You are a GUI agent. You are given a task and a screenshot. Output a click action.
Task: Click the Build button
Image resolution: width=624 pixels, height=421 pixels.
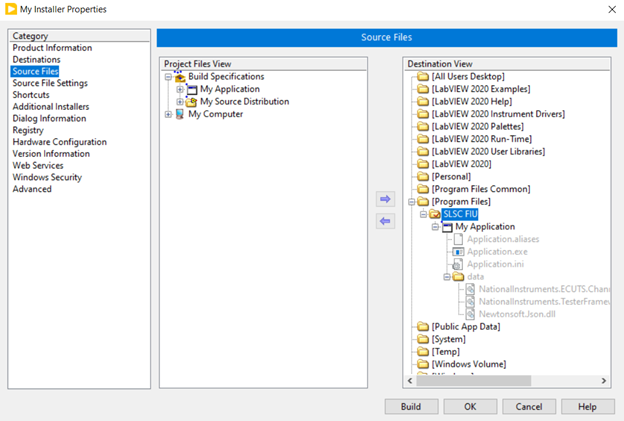(411, 406)
